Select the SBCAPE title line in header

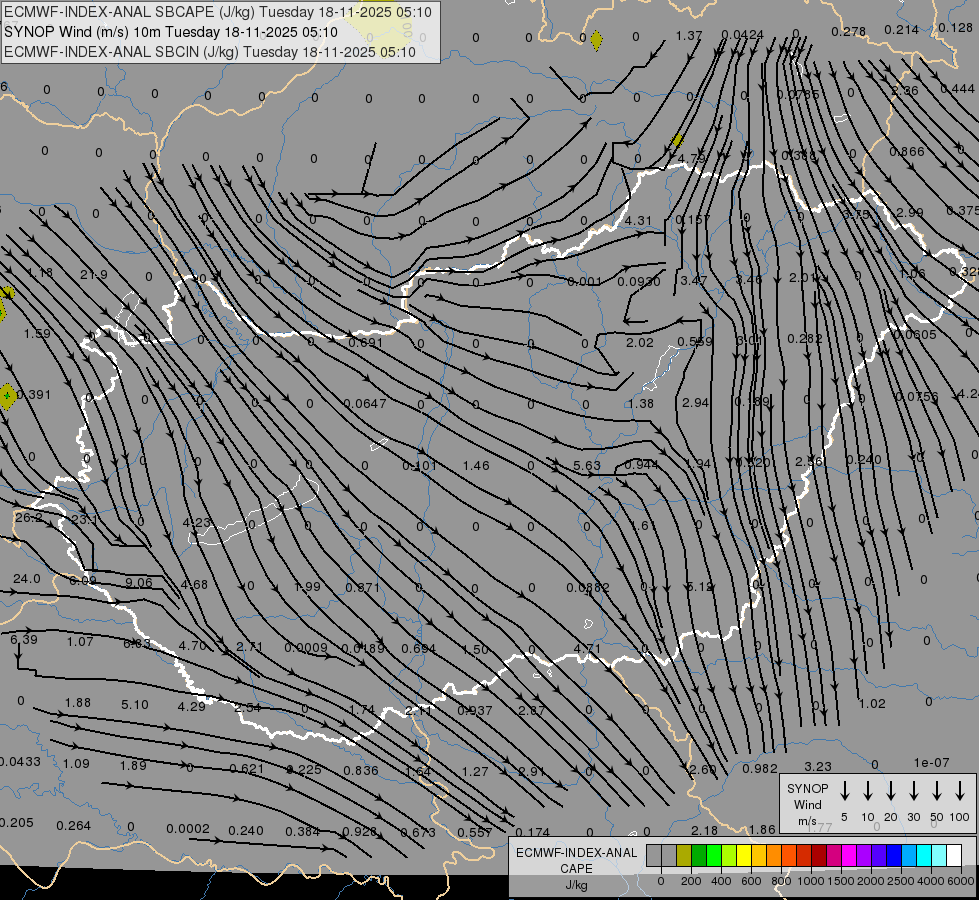point(218,12)
